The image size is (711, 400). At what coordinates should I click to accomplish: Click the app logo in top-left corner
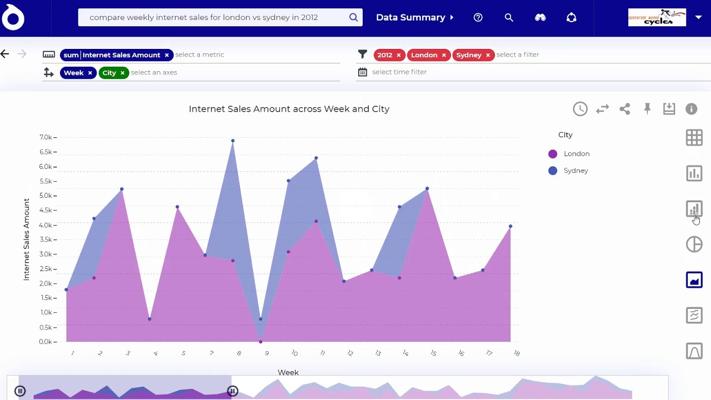tap(13, 18)
